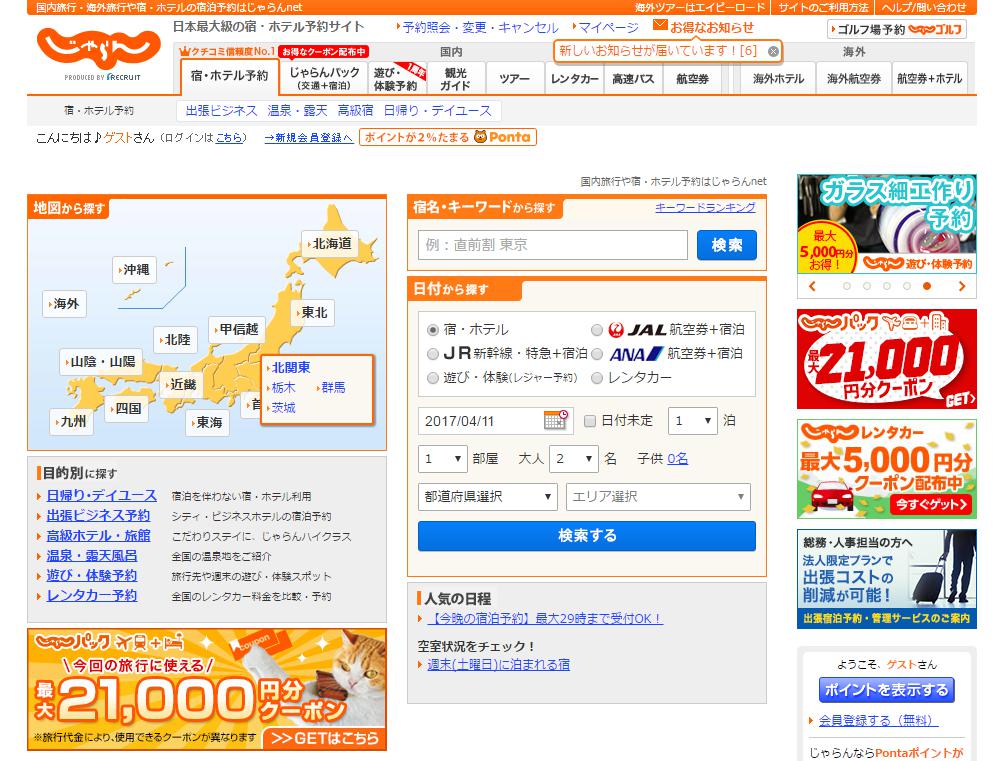Open 遊び・体験予約 tab

tap(398, 78)
